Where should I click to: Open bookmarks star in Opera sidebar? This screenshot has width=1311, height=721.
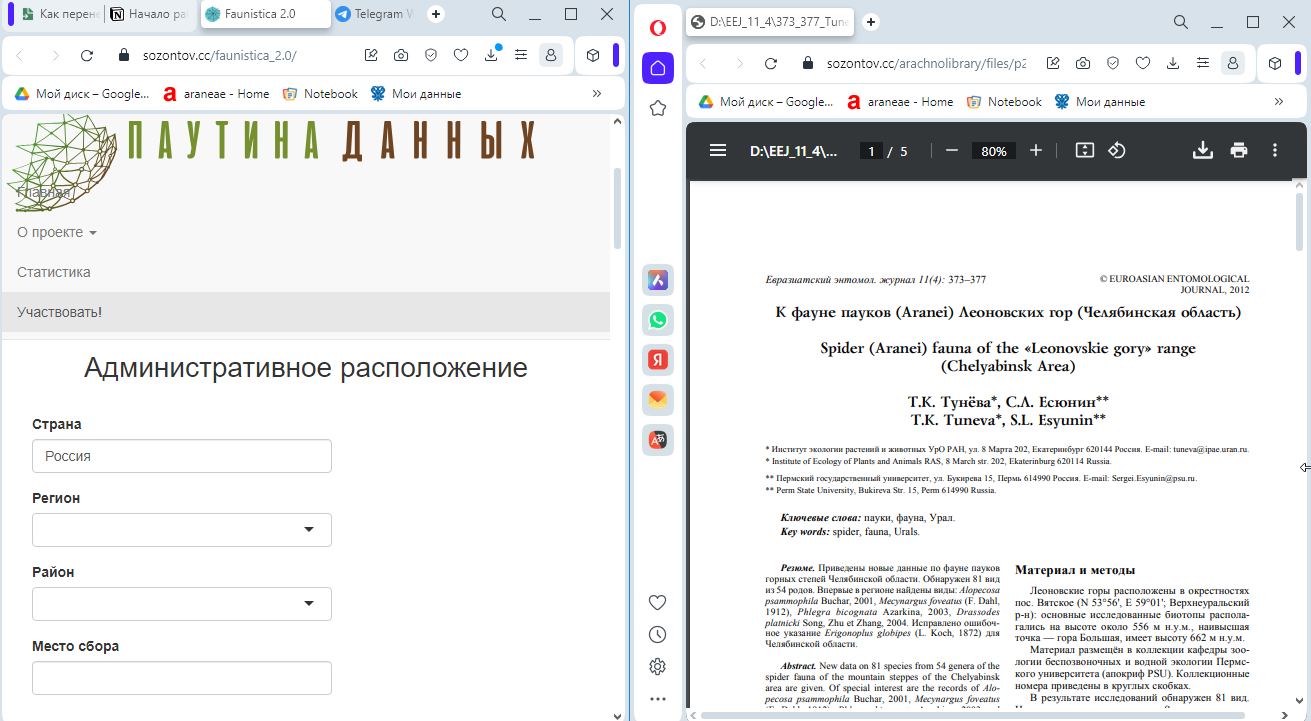coord(658,108)
